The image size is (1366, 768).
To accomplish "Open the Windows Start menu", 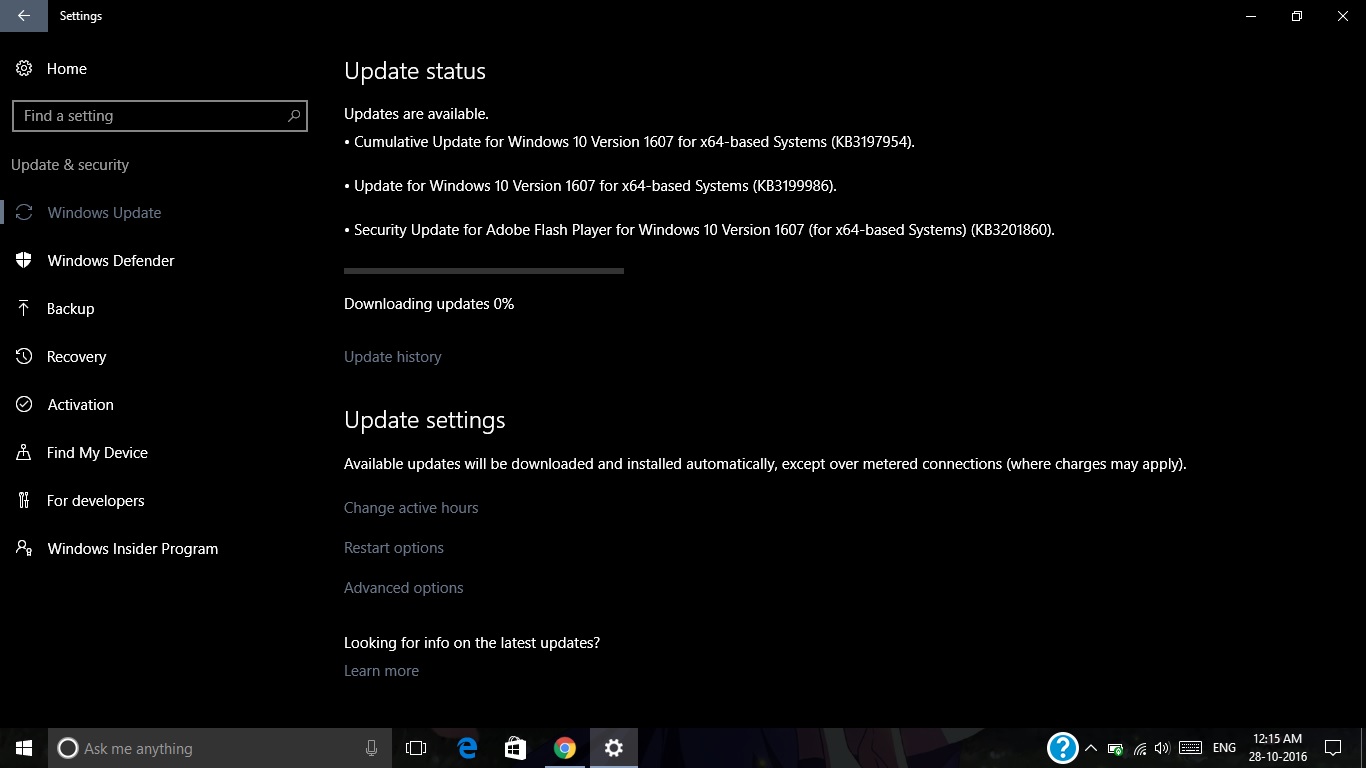I will click(x=24, y=748).
